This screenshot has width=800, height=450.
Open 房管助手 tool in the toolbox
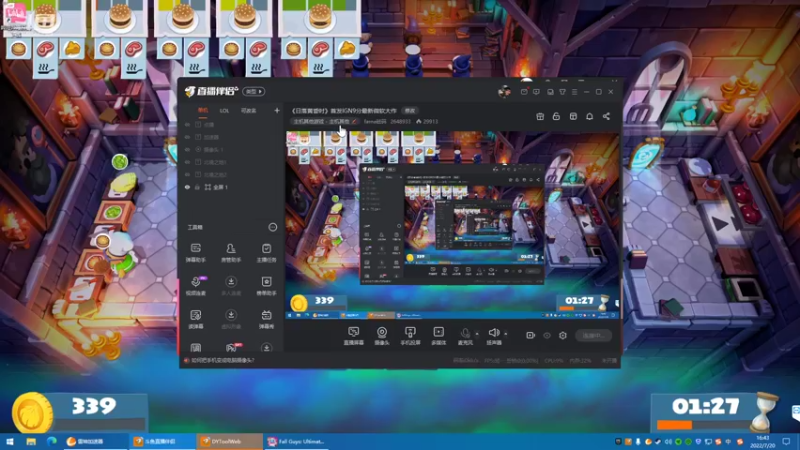click(x=231, y=253)
